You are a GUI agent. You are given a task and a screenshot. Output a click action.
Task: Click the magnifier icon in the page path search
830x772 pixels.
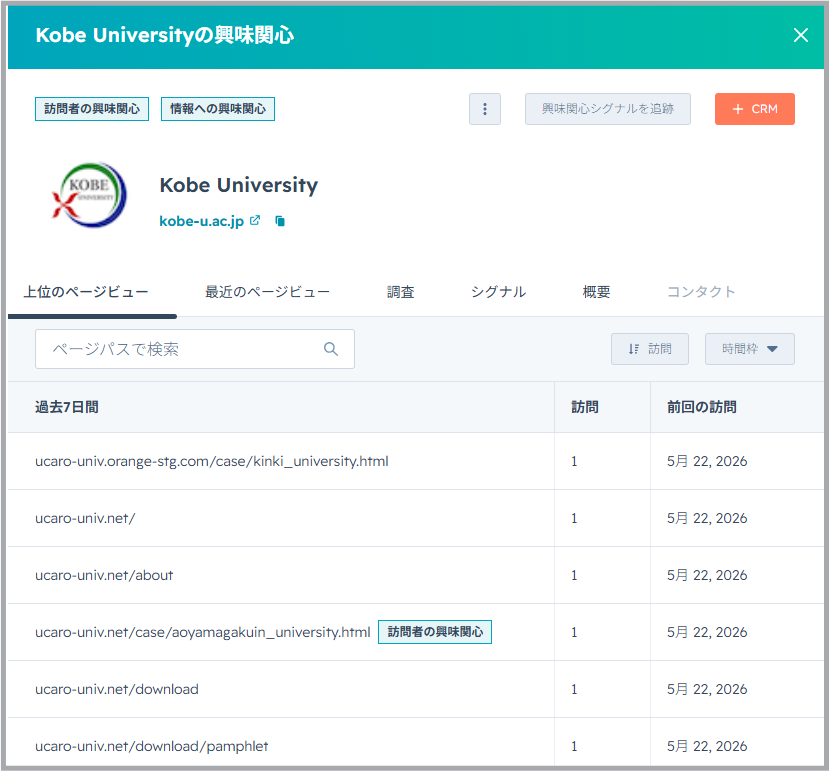pos(331,349)
